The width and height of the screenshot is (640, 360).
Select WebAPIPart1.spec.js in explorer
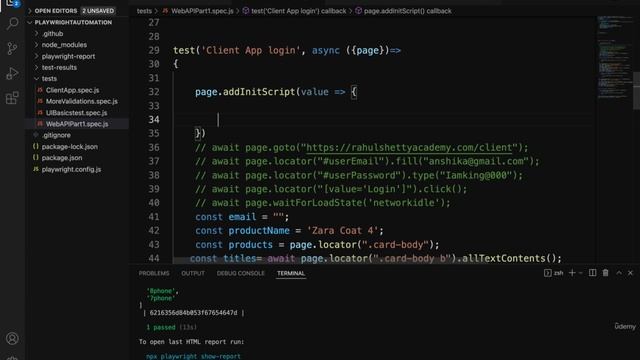pos(77,124)
